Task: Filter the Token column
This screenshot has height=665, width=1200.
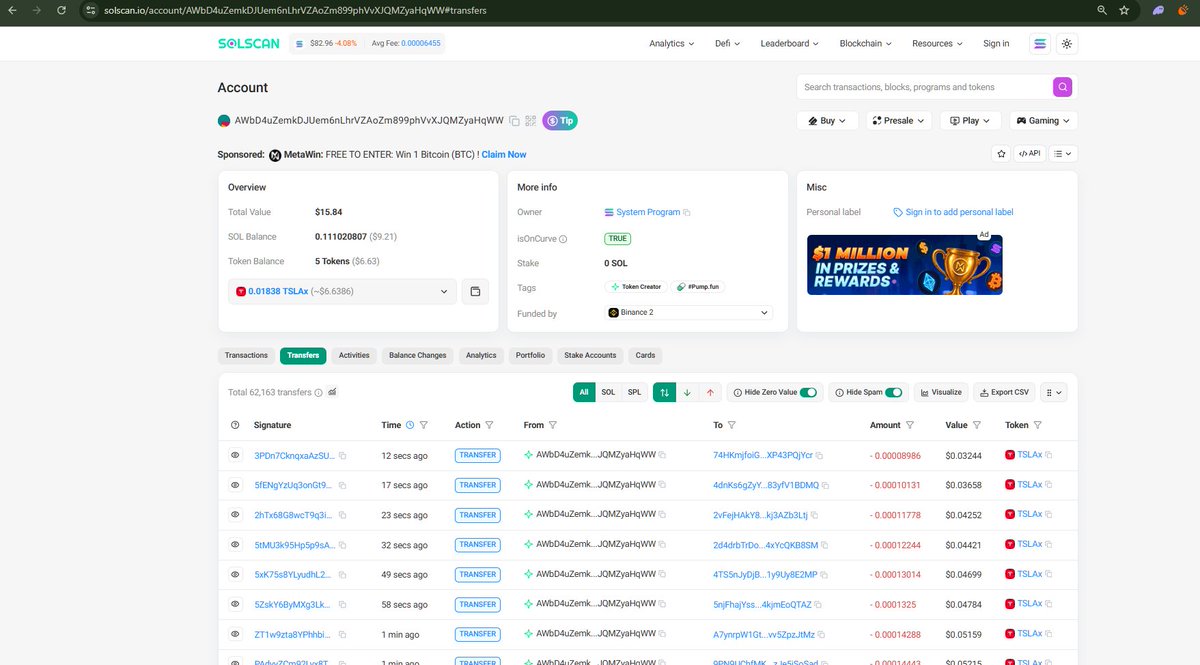Action: click(x=1038, y=425)
